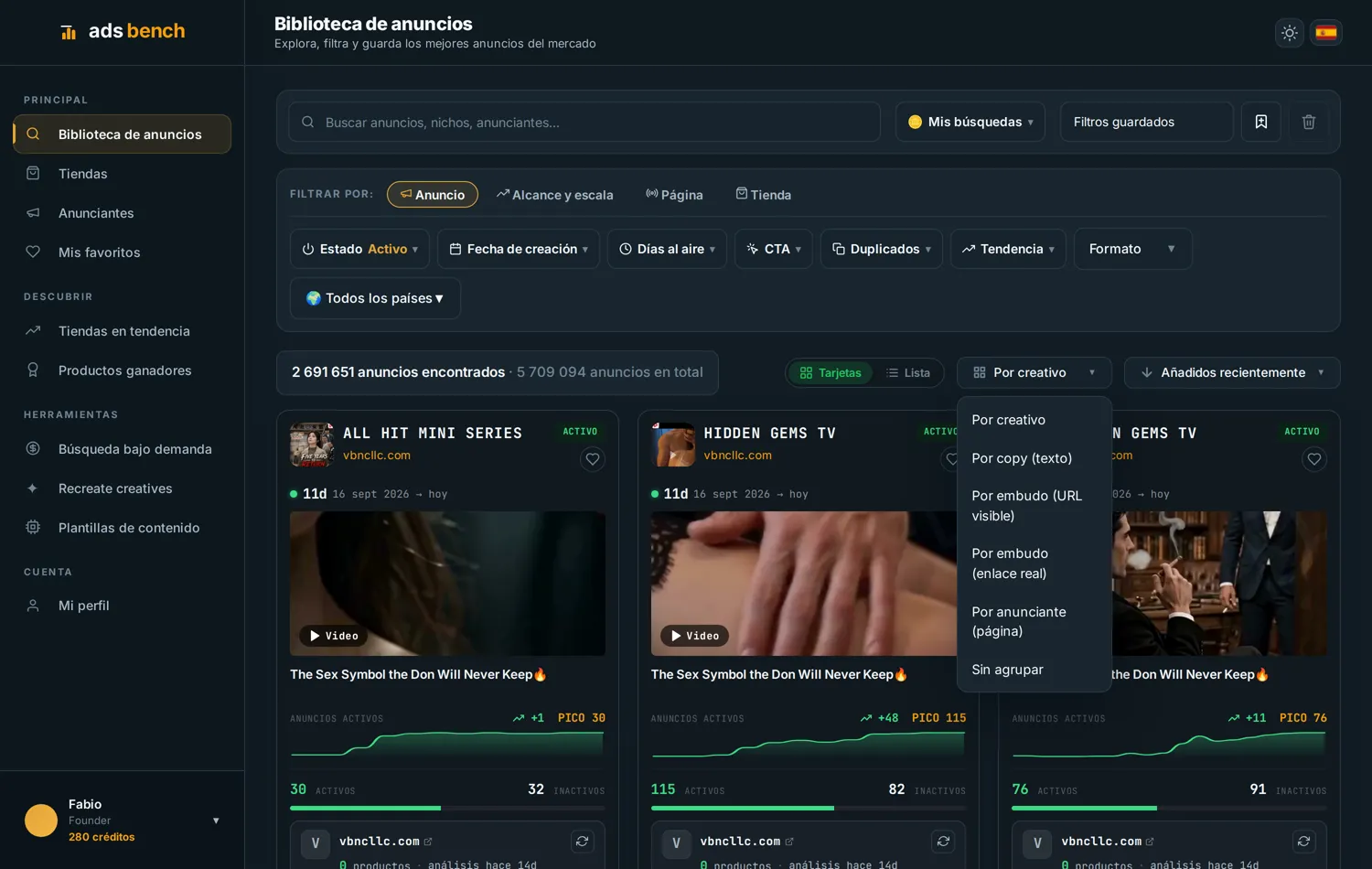Screen dimensions: 1372x869
Task: Expand the Duplicados filter
Action: [882, 249]
